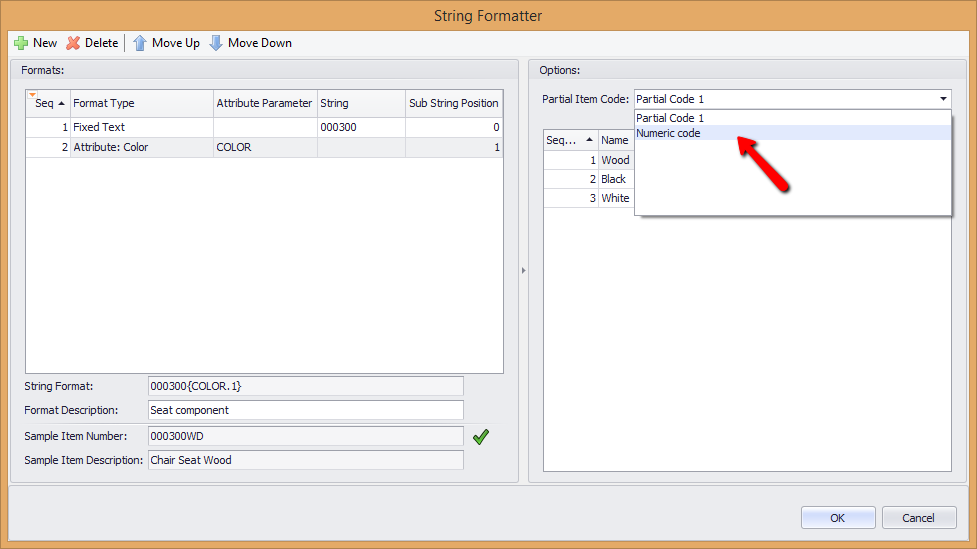Click the green plus New icon

pos(21,43)
